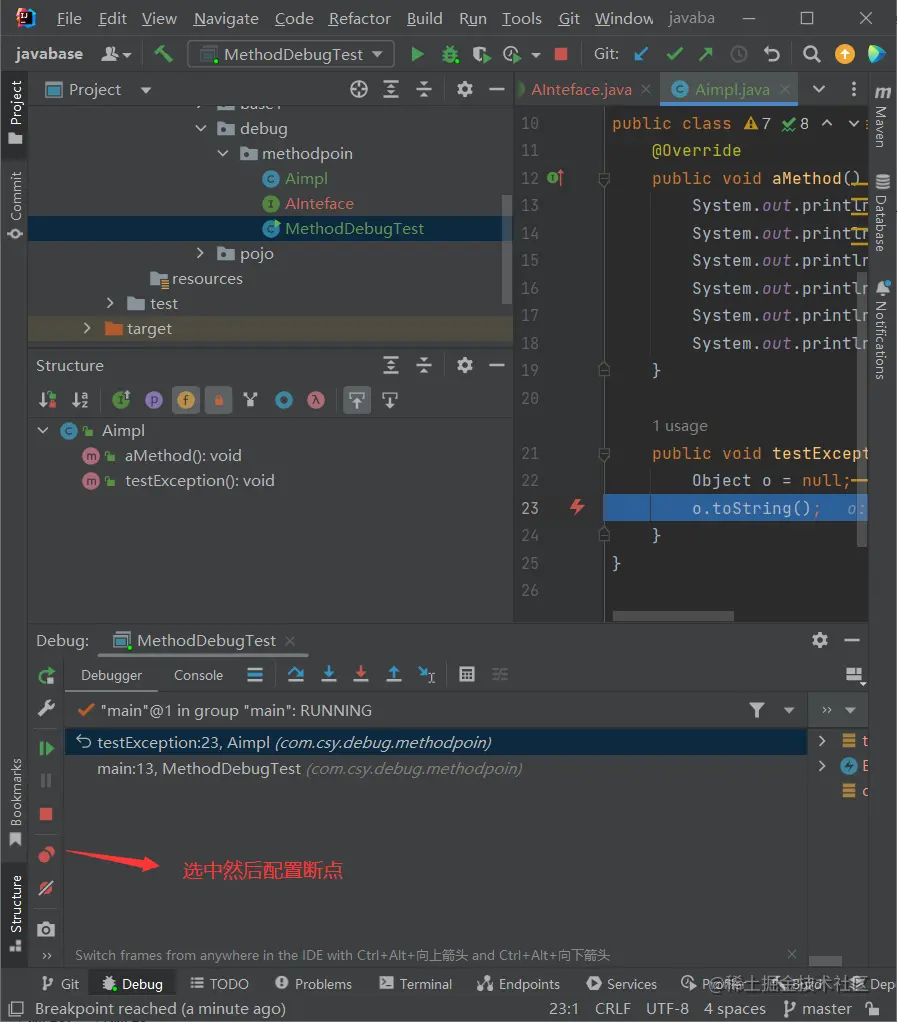Toggle show fields f icon

click(x=186, y=400)
